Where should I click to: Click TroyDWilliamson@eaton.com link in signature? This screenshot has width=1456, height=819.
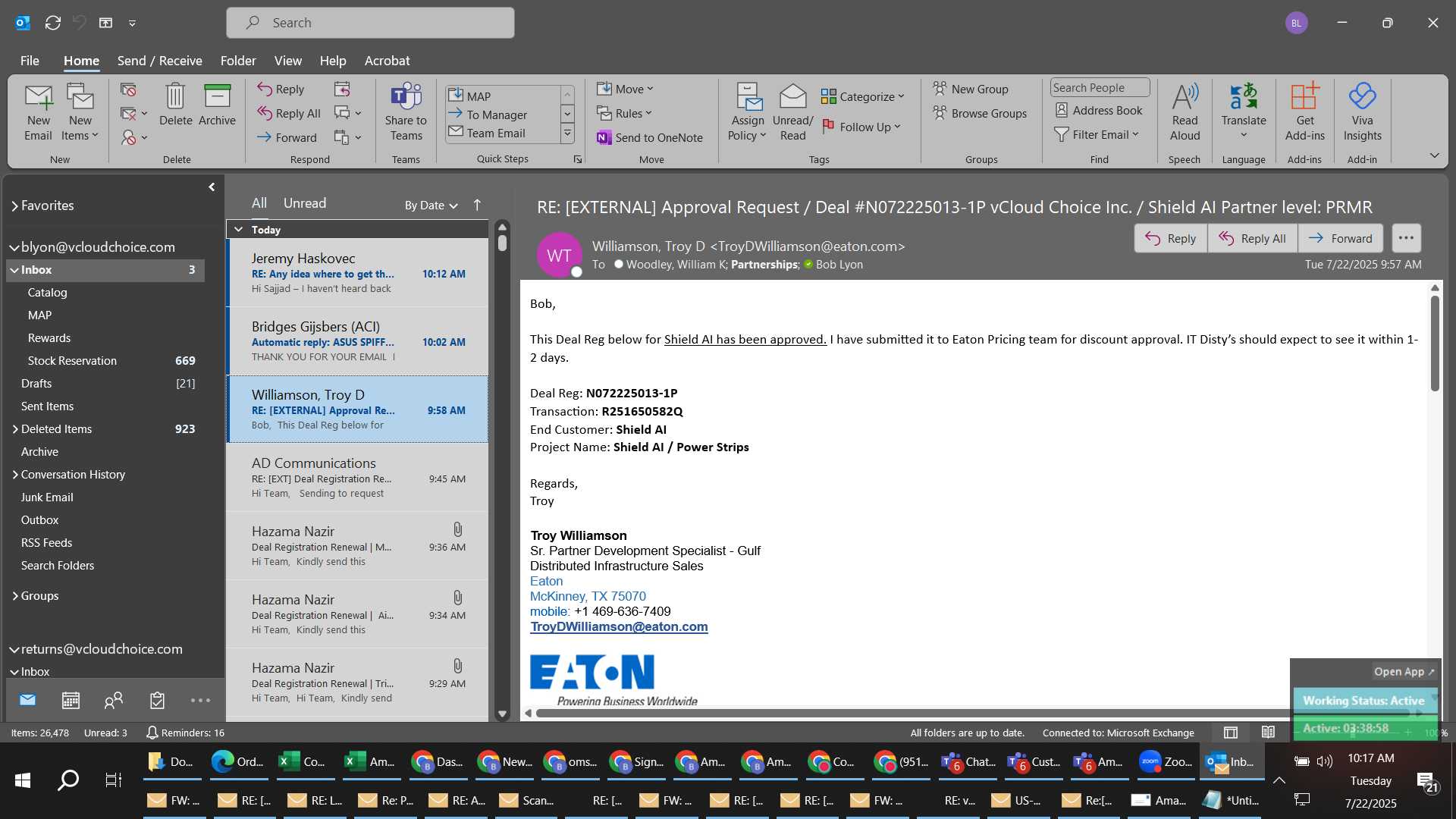click(619, 627)
